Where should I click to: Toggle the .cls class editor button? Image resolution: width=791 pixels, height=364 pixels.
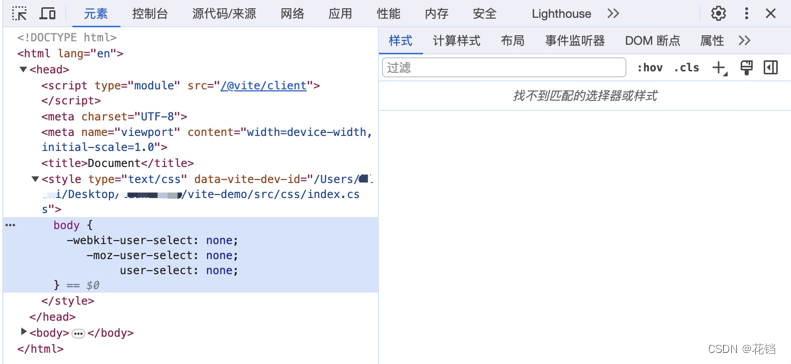pyautogui.click(x=687, y=68)
